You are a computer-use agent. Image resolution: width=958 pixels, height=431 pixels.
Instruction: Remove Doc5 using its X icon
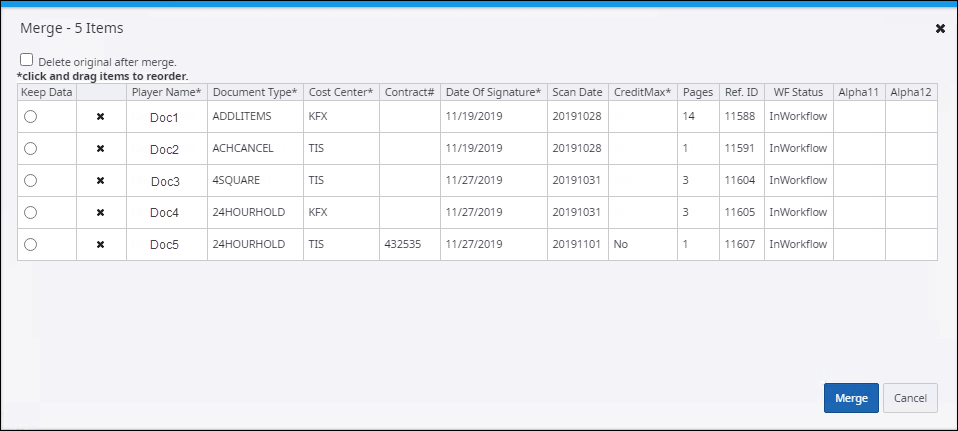[x=100, y=244]
